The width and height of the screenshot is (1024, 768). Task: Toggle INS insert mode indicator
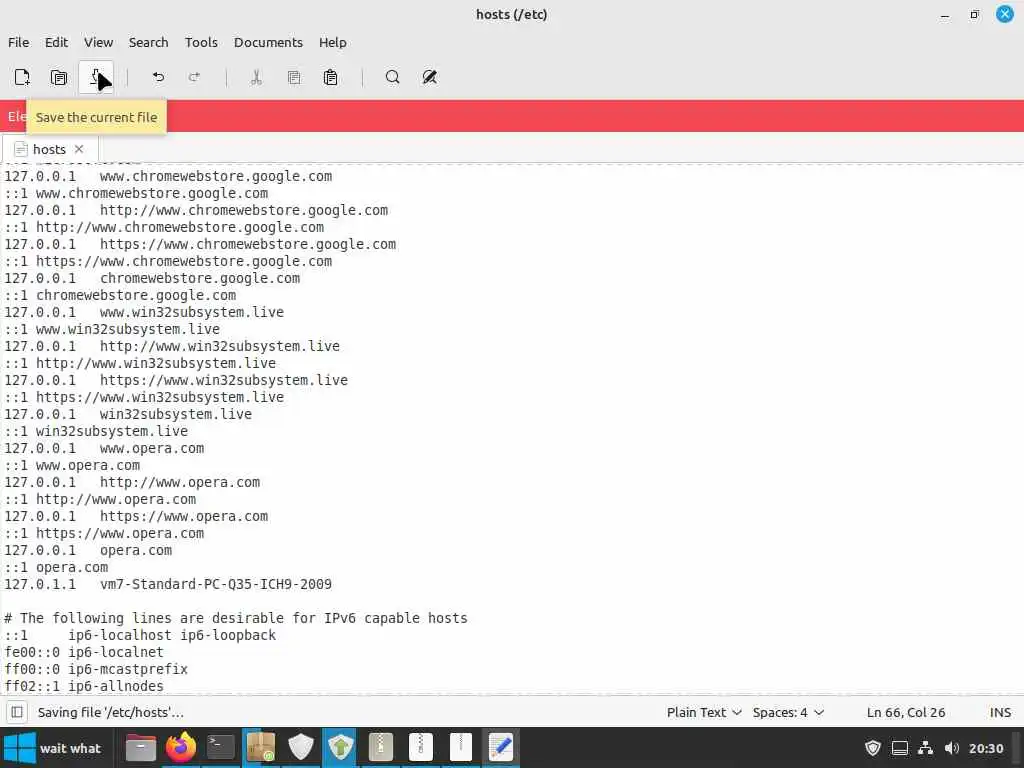pyautogui.click(x=1000, y=712)
